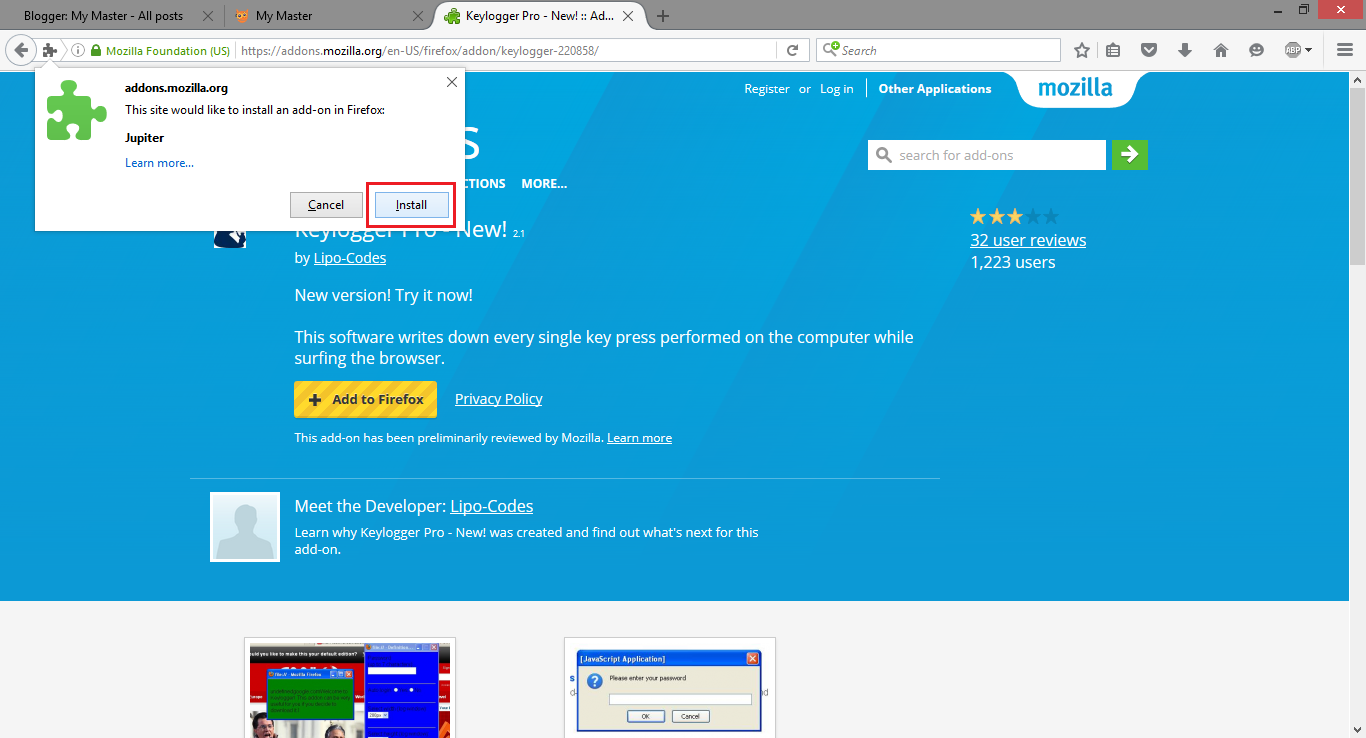Open Lipo-Codes in Meet the Developer
Viewport: 1366px width, 738px height.
[x=492, y=506]
